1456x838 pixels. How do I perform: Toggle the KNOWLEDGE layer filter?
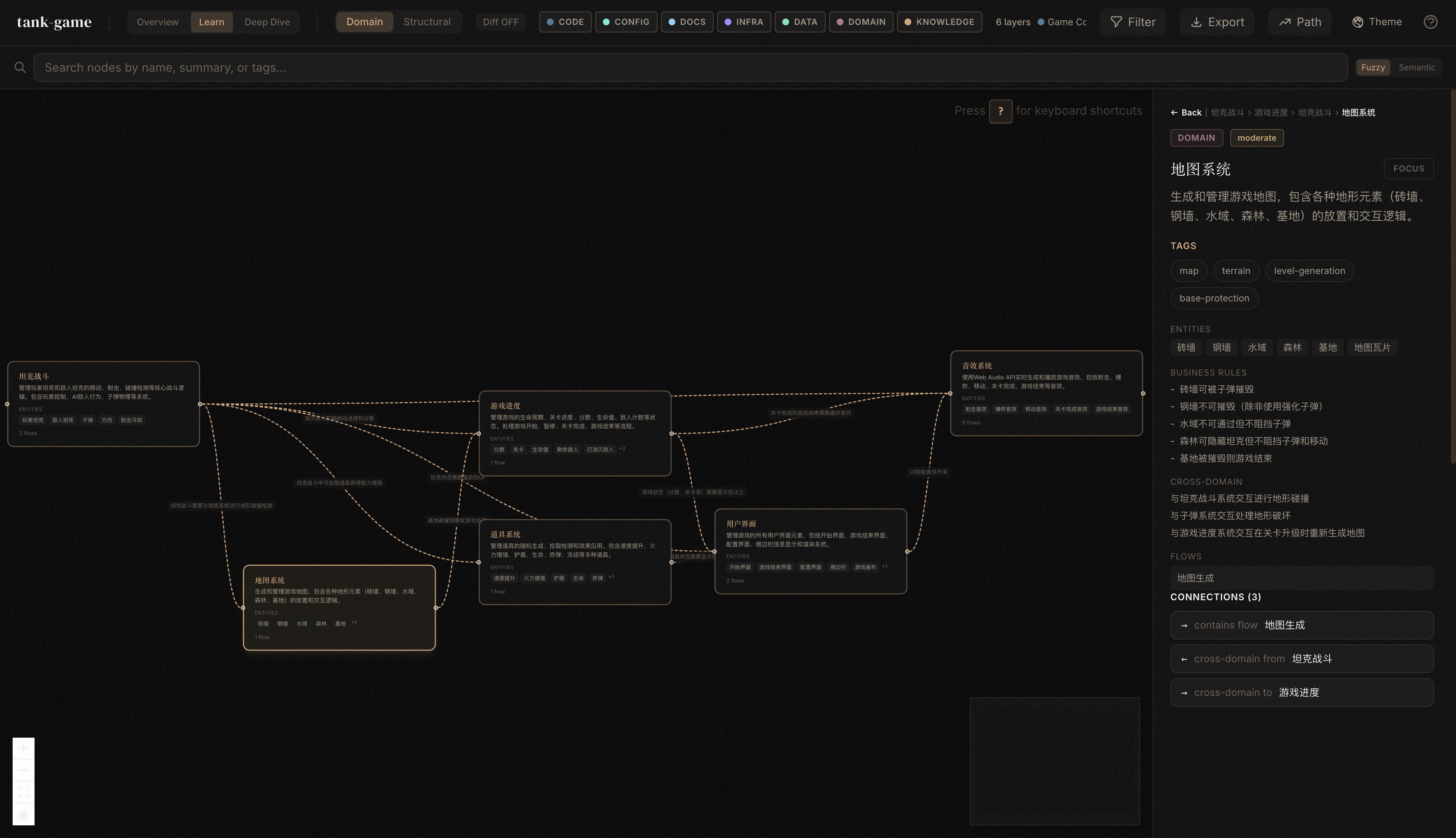click(x=939, y=22)
